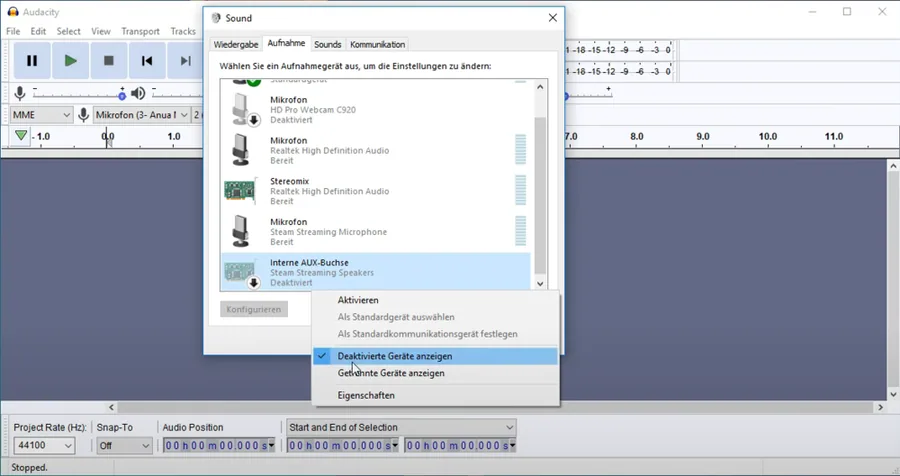Viewport: 900px width, 476px height.
Task: Click the horizontal scrollbar right arrow
Action: point(880,407)
